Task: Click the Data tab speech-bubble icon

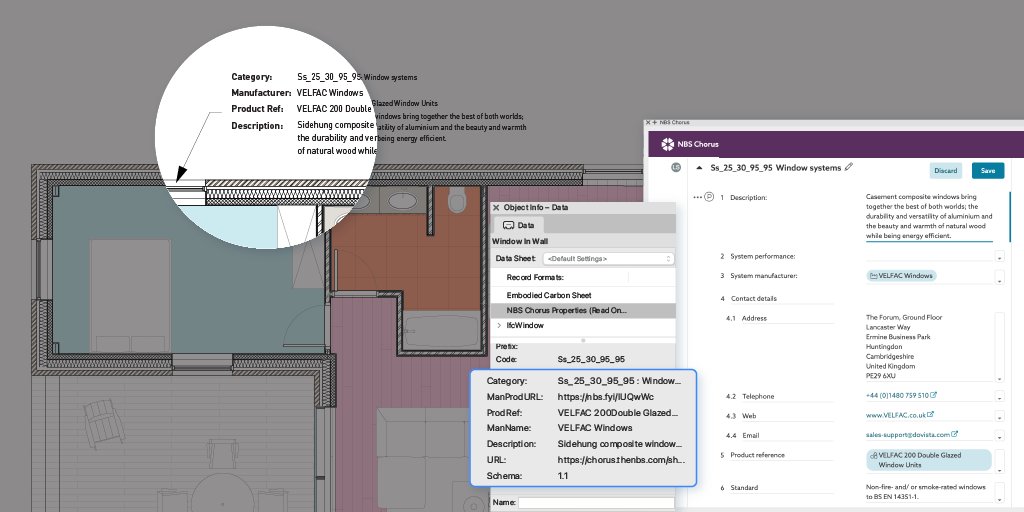Action: (508, 225)
